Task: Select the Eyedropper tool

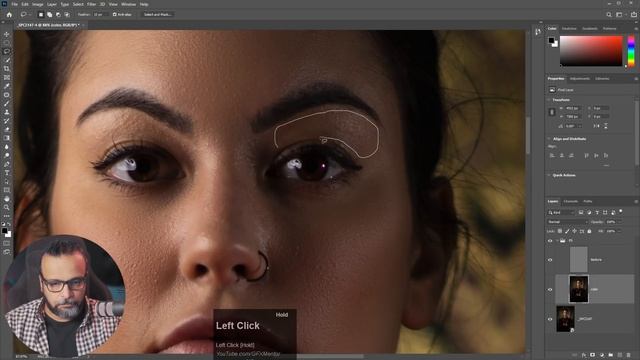Action: pyautogui.click(x=7, y=86)
